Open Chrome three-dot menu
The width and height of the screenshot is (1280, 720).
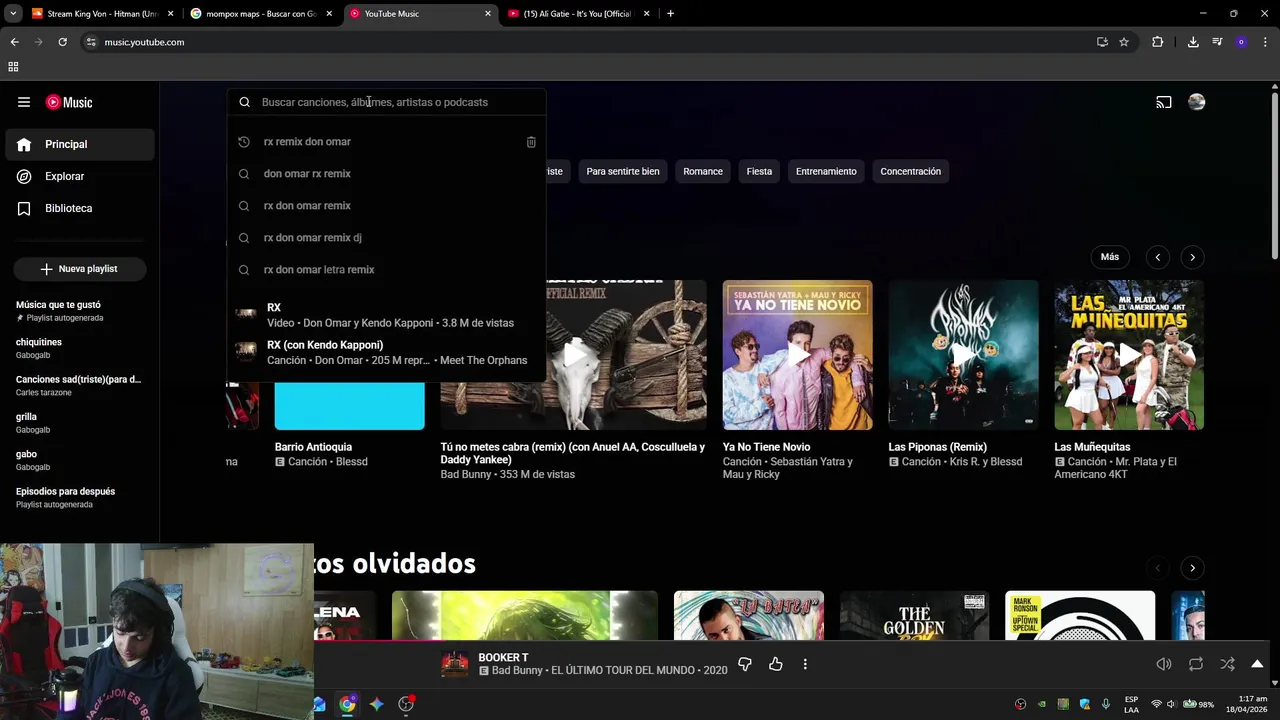tap(1266, 42)
